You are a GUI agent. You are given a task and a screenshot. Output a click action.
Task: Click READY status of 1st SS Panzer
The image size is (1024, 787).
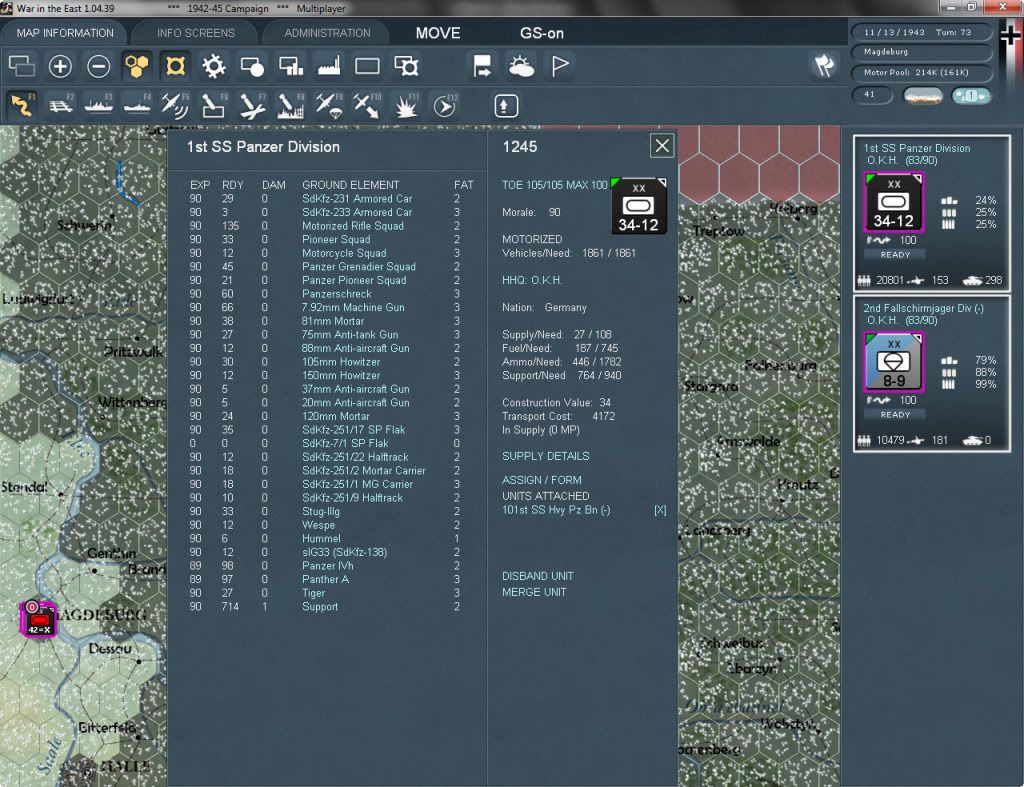895,255
